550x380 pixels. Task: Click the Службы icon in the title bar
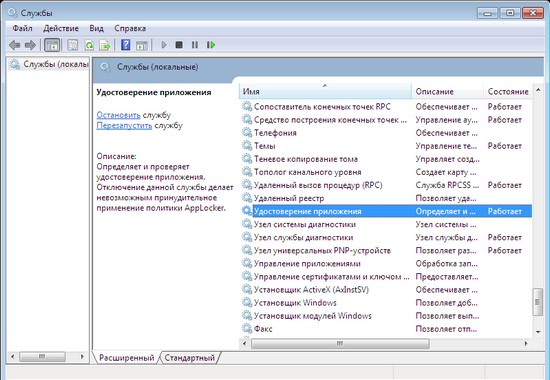click(x=13, y=13)
